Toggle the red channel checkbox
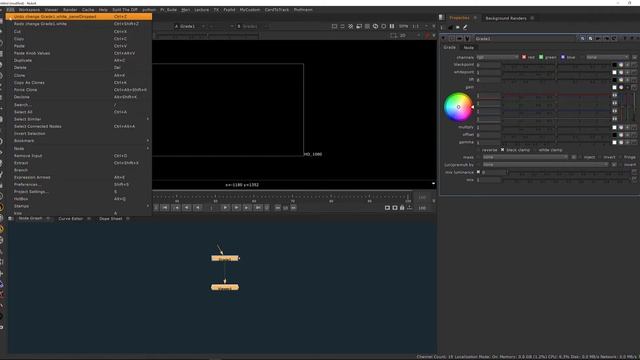Screen dimensions: 640x360 pyautogui.click(x=524, y=57)
